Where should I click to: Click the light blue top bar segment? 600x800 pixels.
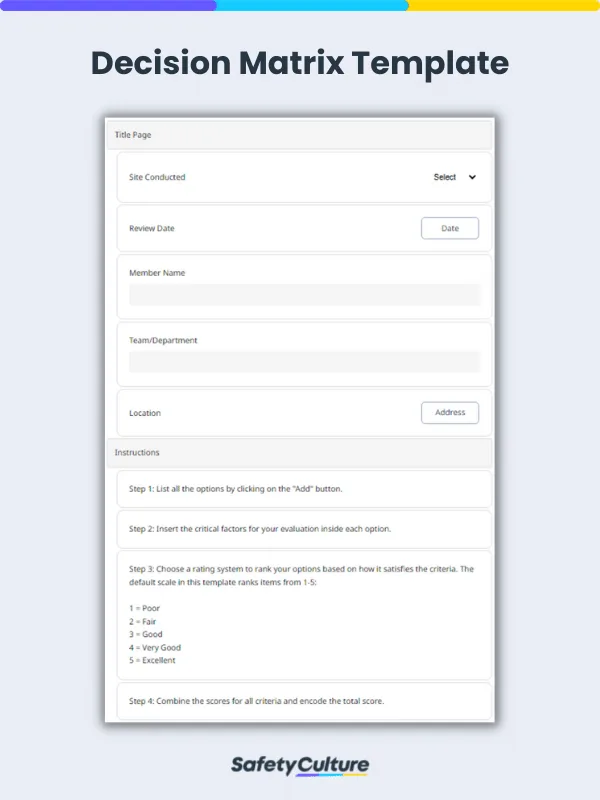click(x=312, y=5)
